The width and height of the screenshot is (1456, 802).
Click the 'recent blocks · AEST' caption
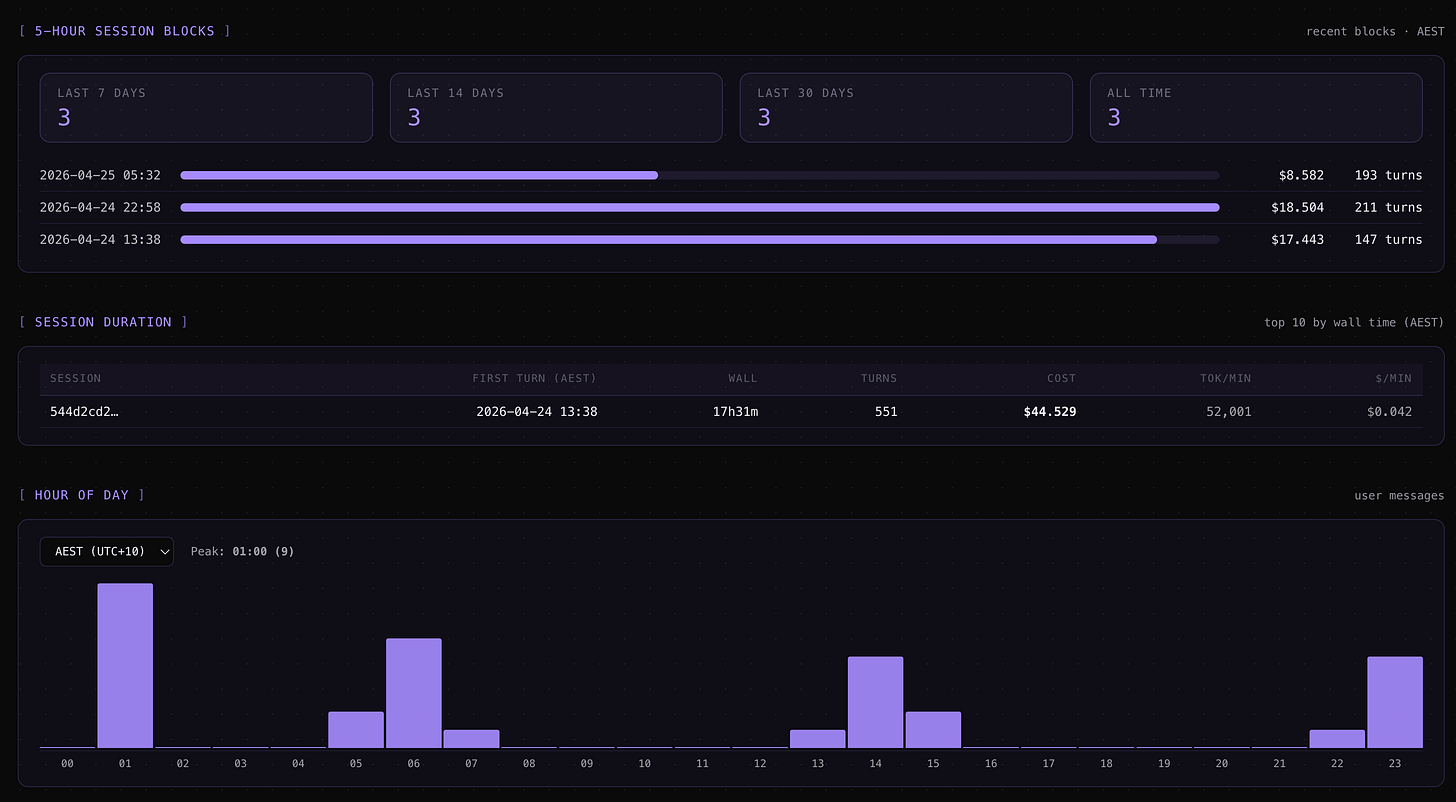[1375, 31]
